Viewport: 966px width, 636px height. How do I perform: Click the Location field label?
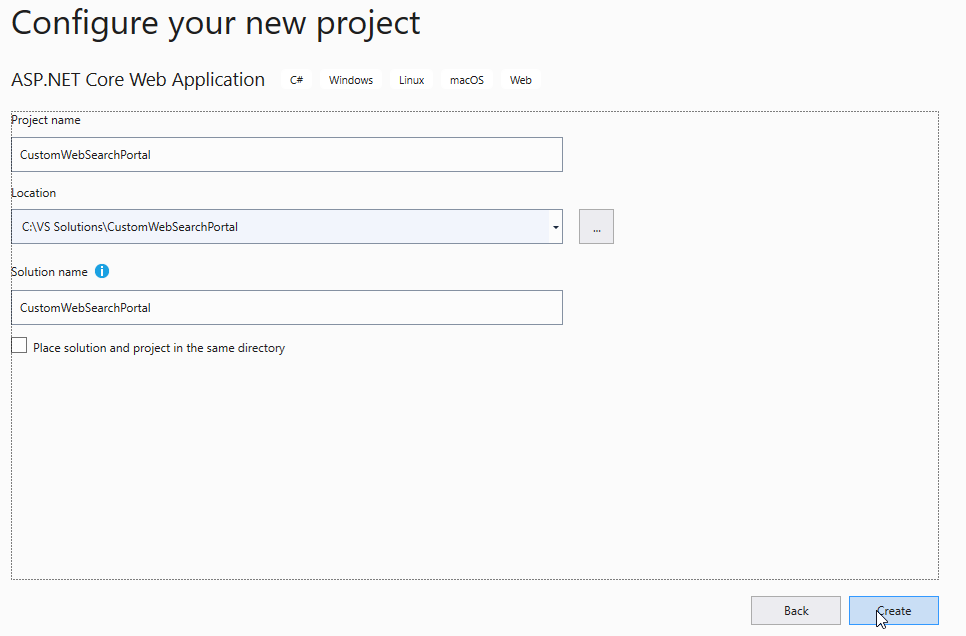(33, 193)
